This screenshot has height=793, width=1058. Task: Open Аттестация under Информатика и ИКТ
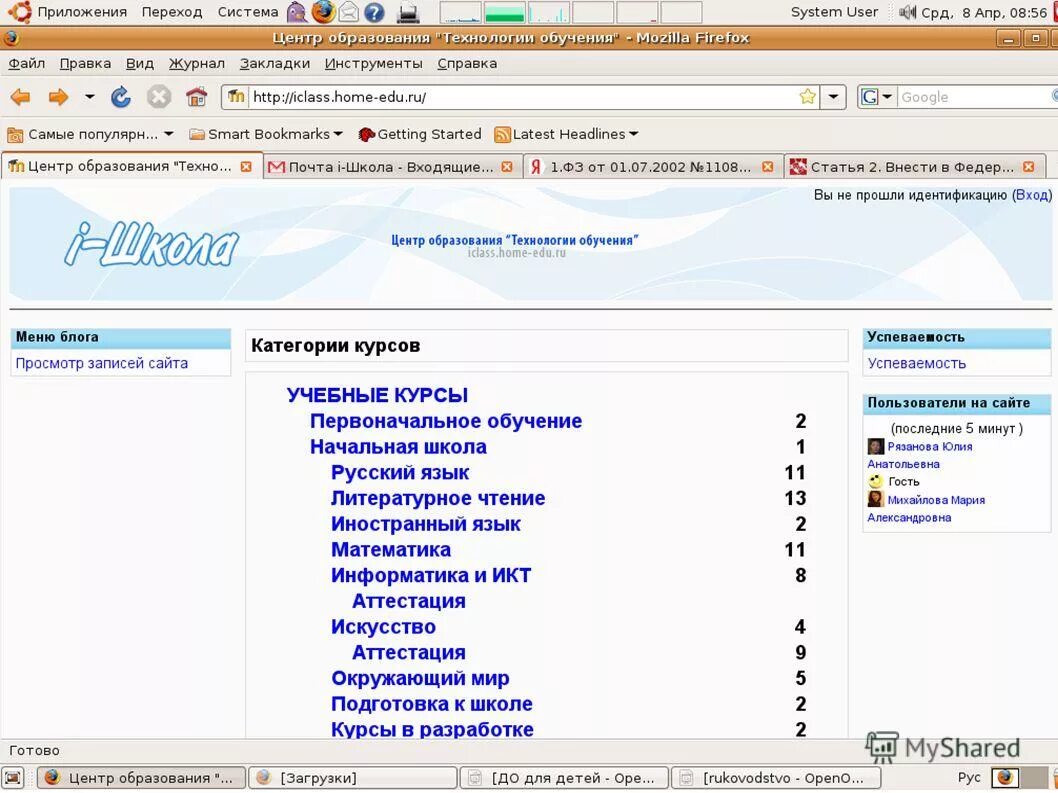click(x=409, y=601)
